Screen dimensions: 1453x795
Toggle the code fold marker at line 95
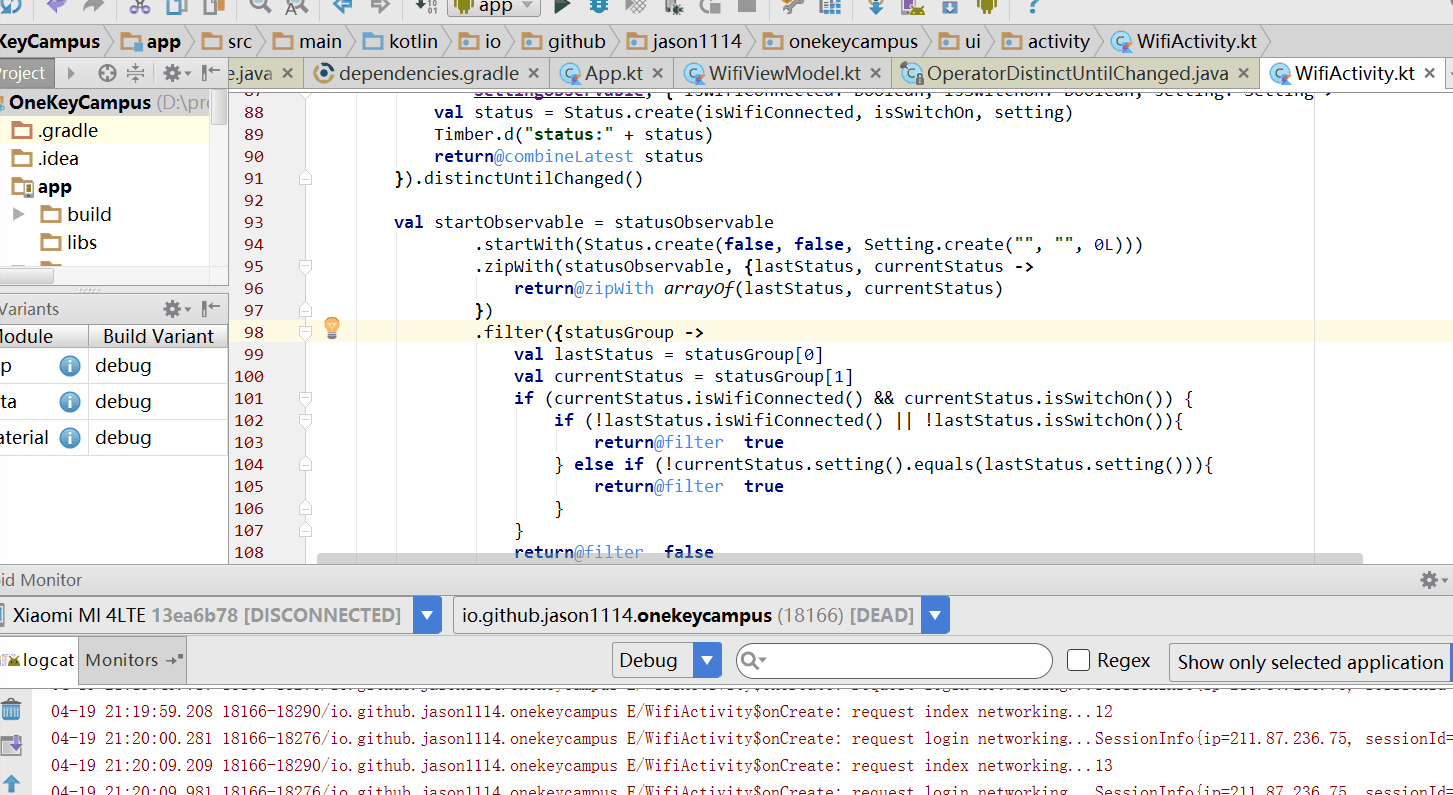point(306,267)
